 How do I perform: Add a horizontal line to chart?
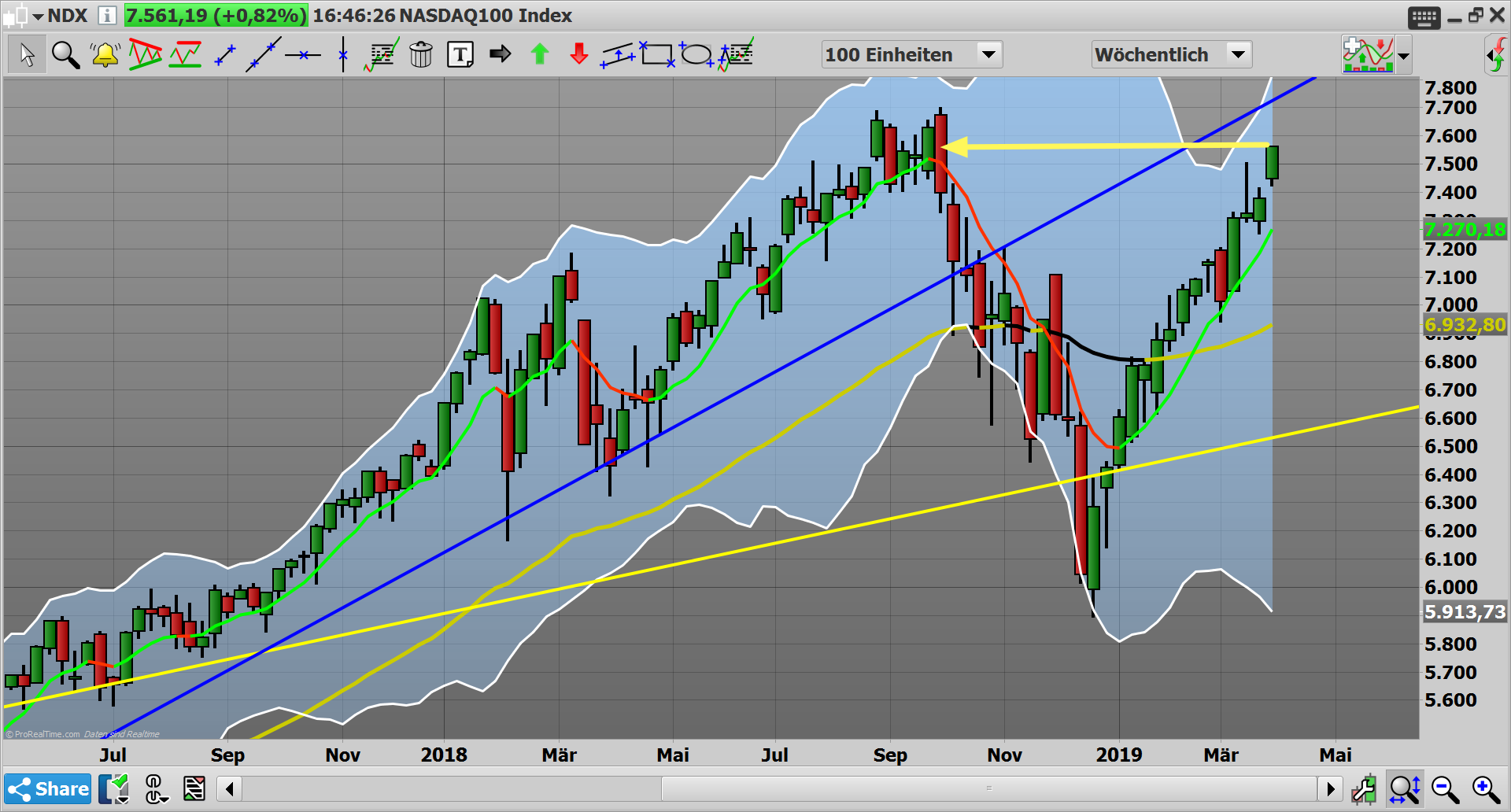pyautogui.click(x=303, y=55)
